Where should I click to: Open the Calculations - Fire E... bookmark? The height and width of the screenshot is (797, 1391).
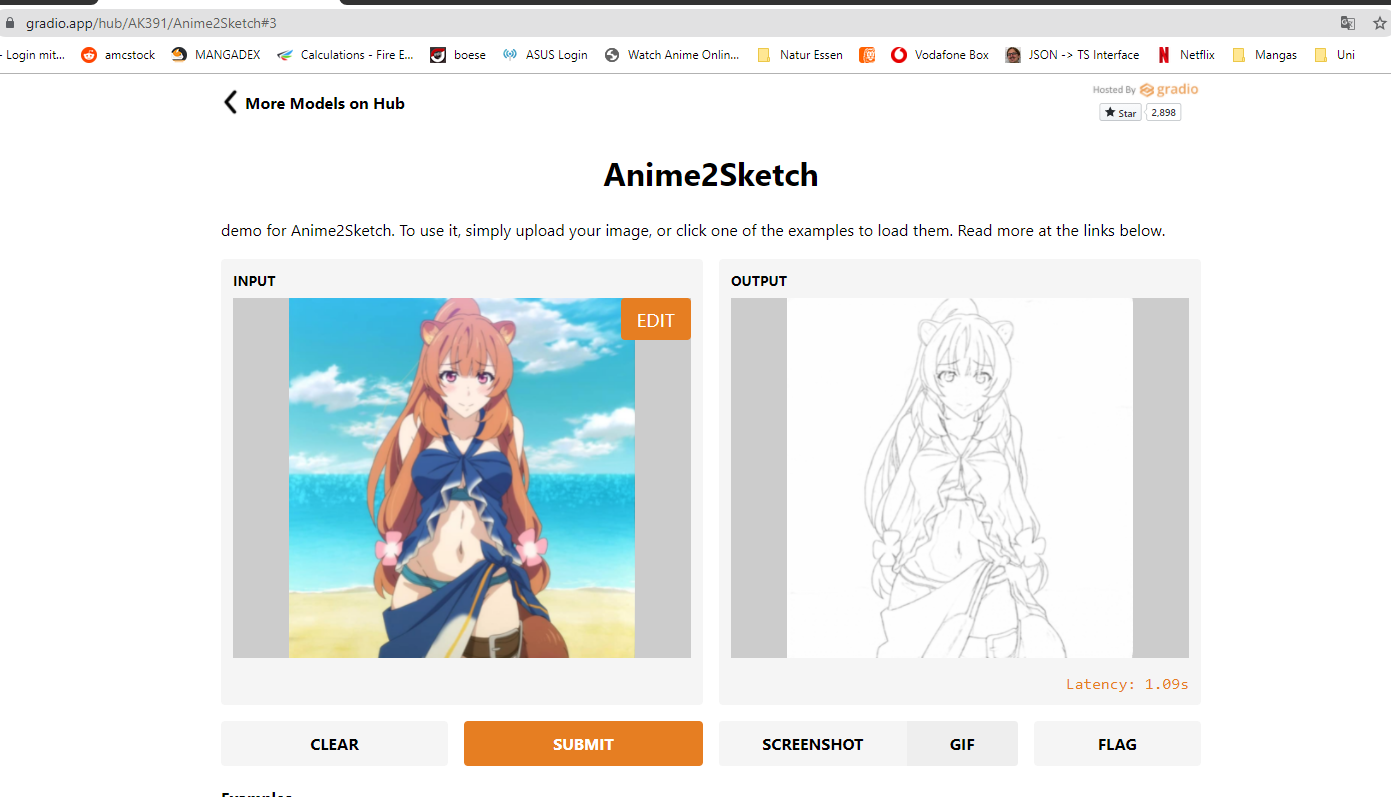pyautogui.click(x=345, y=55)
